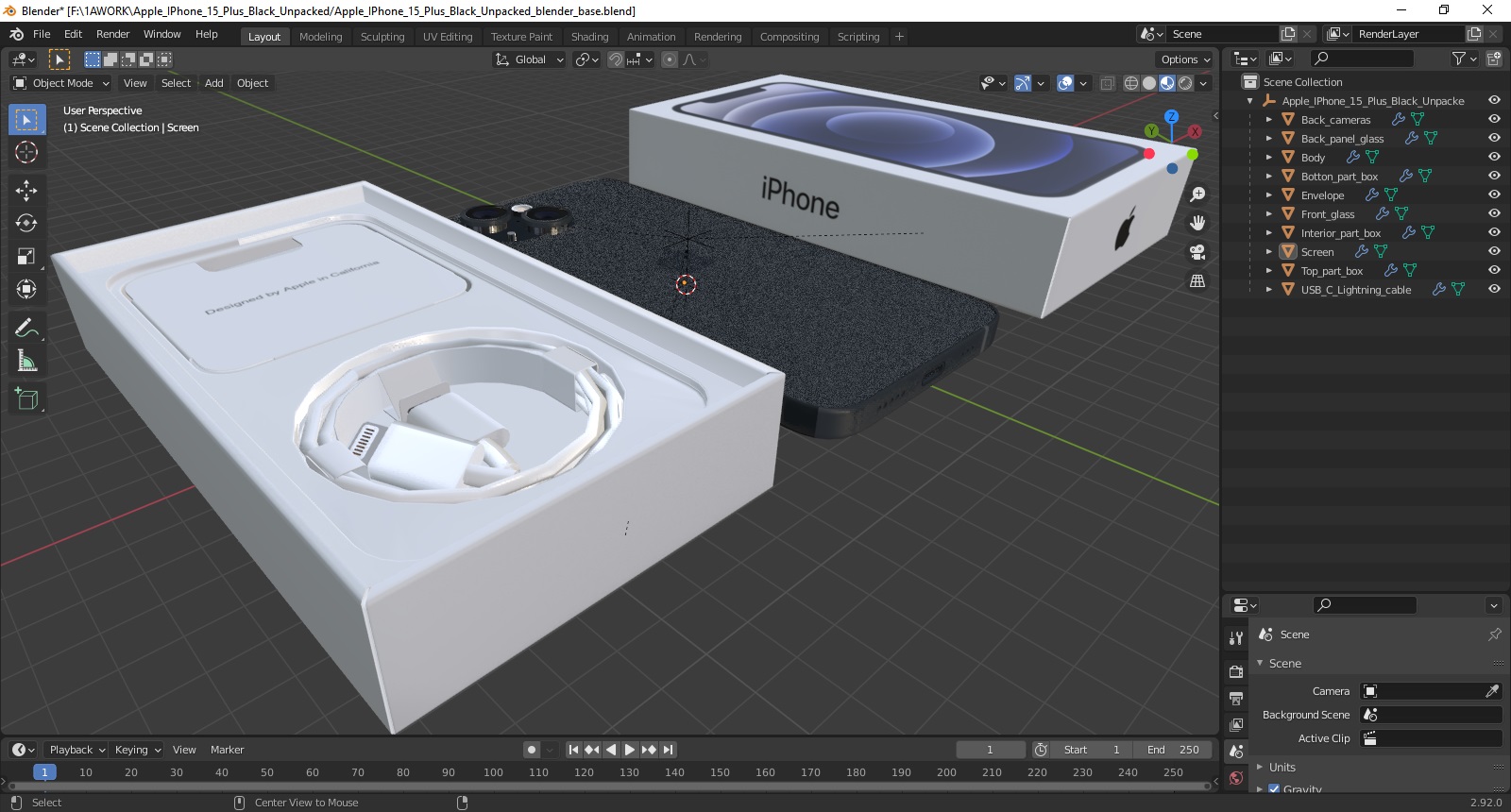Choose the Move tool
Screen dimensions: 1511x812
click(x=26, y=191)
